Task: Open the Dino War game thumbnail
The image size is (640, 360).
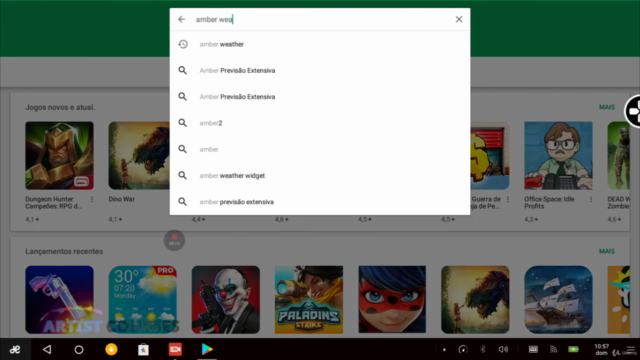Action: 139,156
